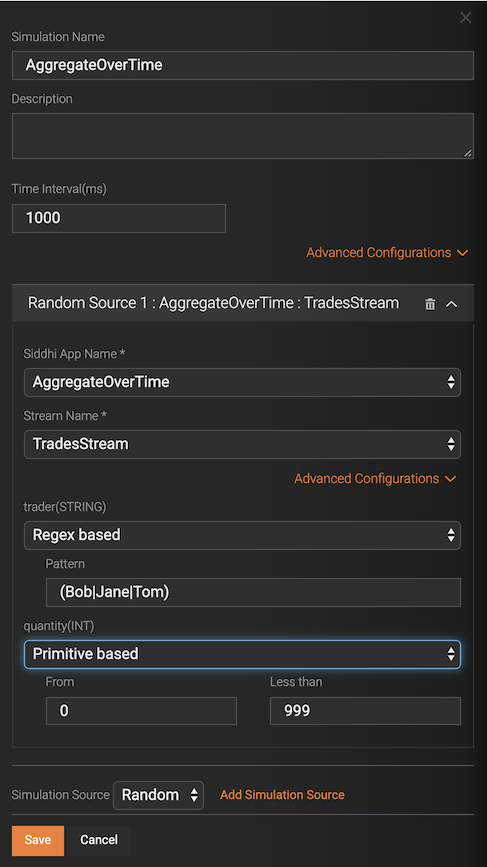Delete Random Source 1 with trash icon
Viewport: 487px width, 867px height.
pyautogui.click(x=430, y=304)
